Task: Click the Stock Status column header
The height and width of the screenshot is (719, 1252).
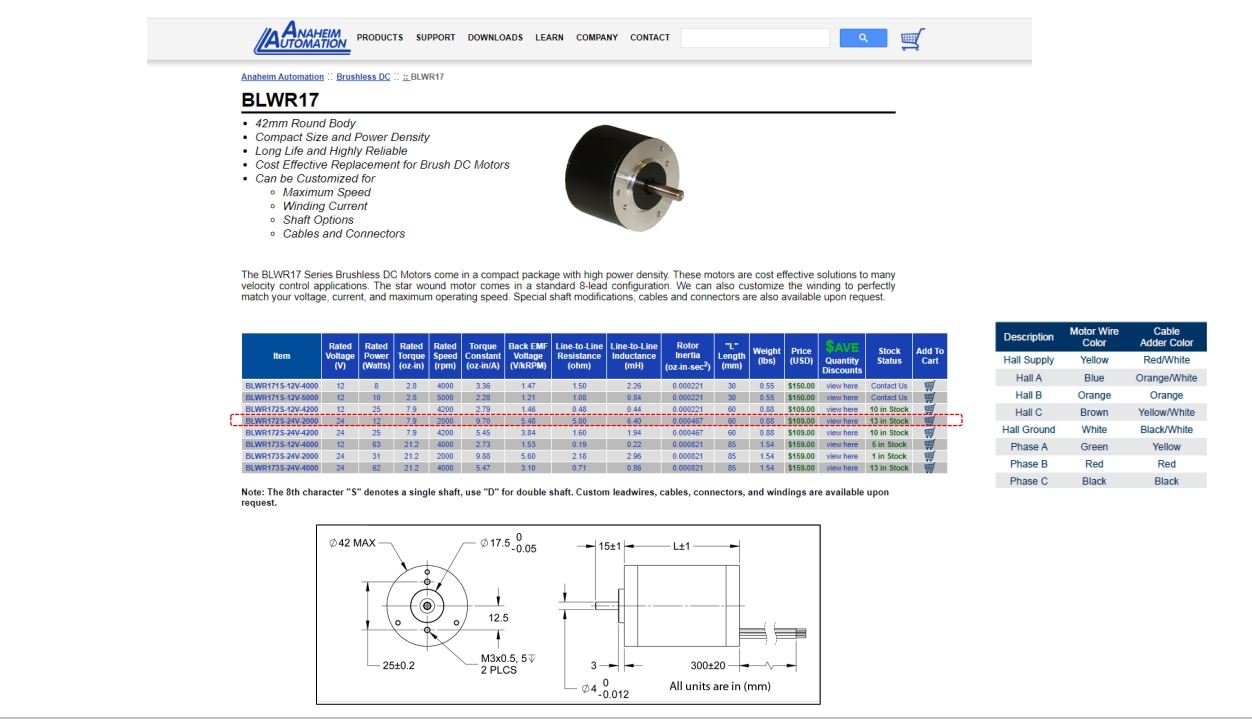Action: coord(889,357)
